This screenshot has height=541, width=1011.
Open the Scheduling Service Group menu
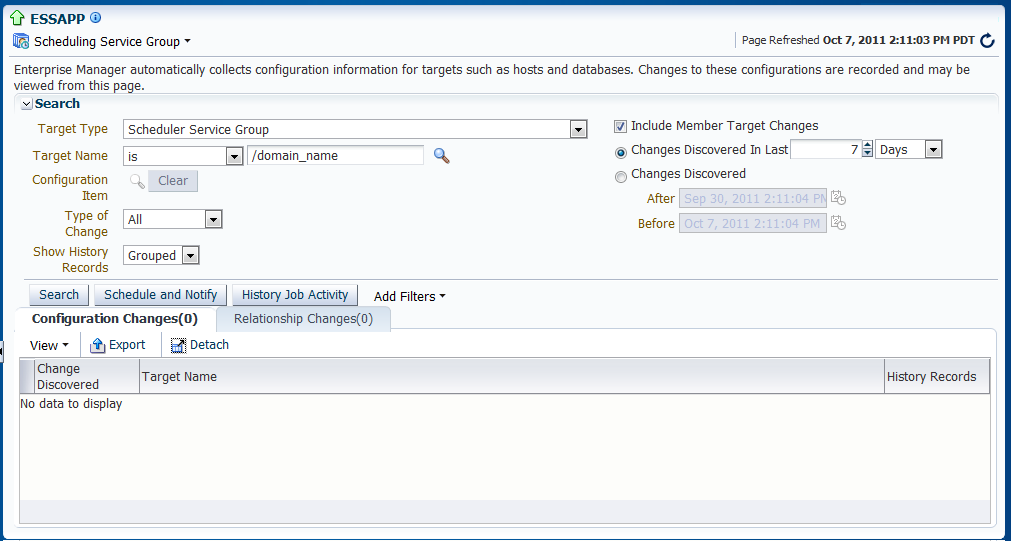pos(112,41)
